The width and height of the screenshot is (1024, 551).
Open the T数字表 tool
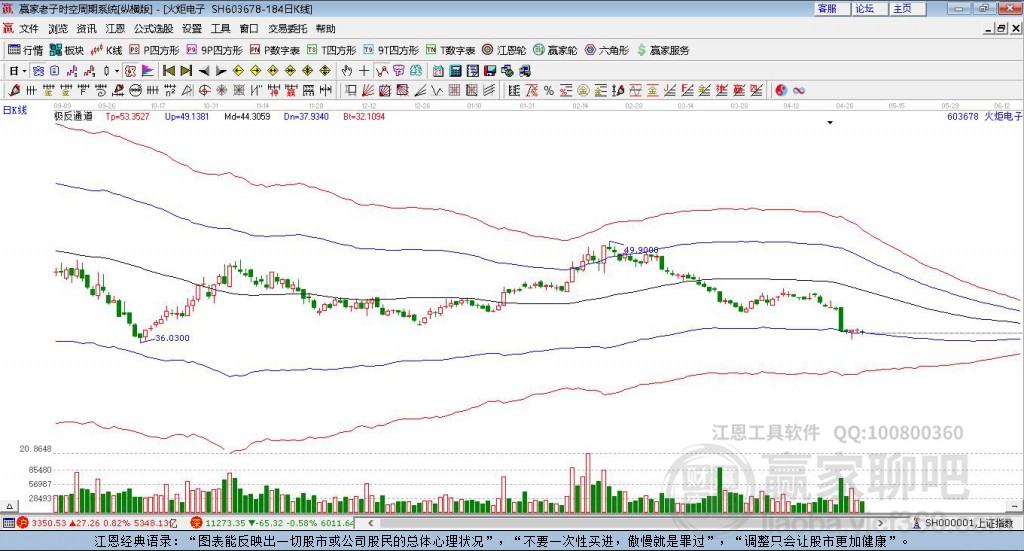click(x=451, y=50)
